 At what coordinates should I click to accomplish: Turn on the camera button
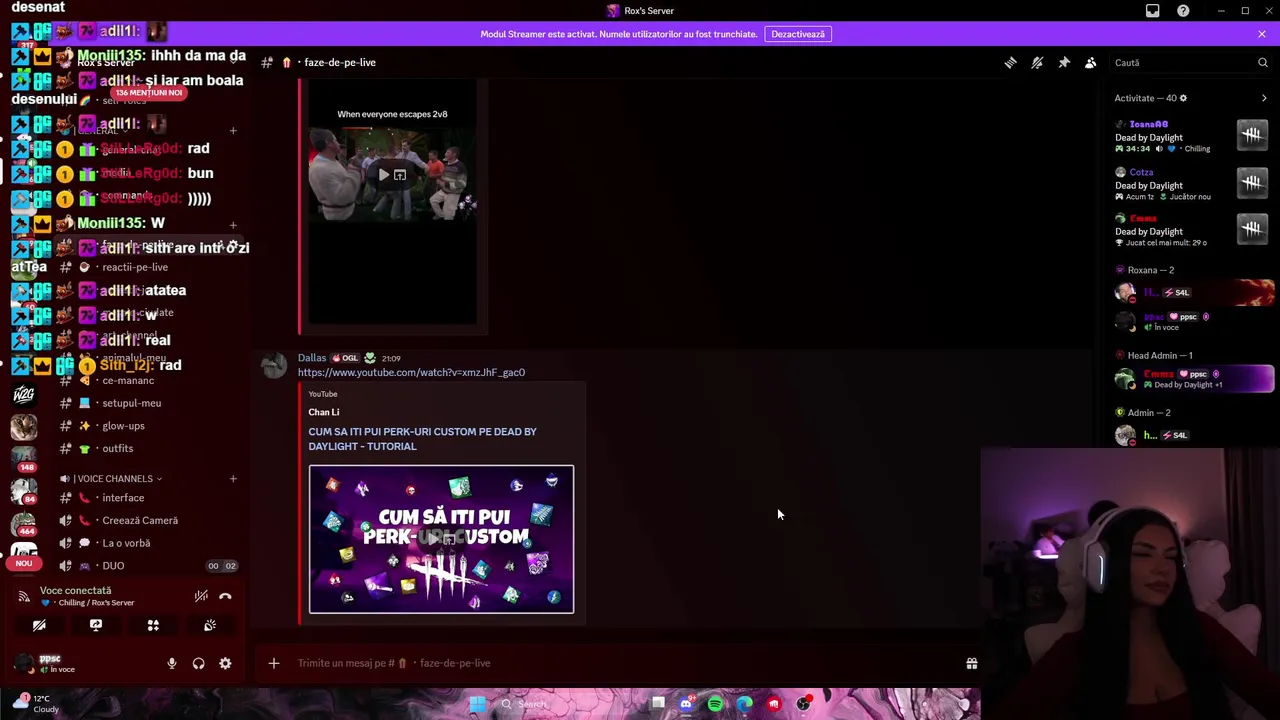[x=39, y=625]
